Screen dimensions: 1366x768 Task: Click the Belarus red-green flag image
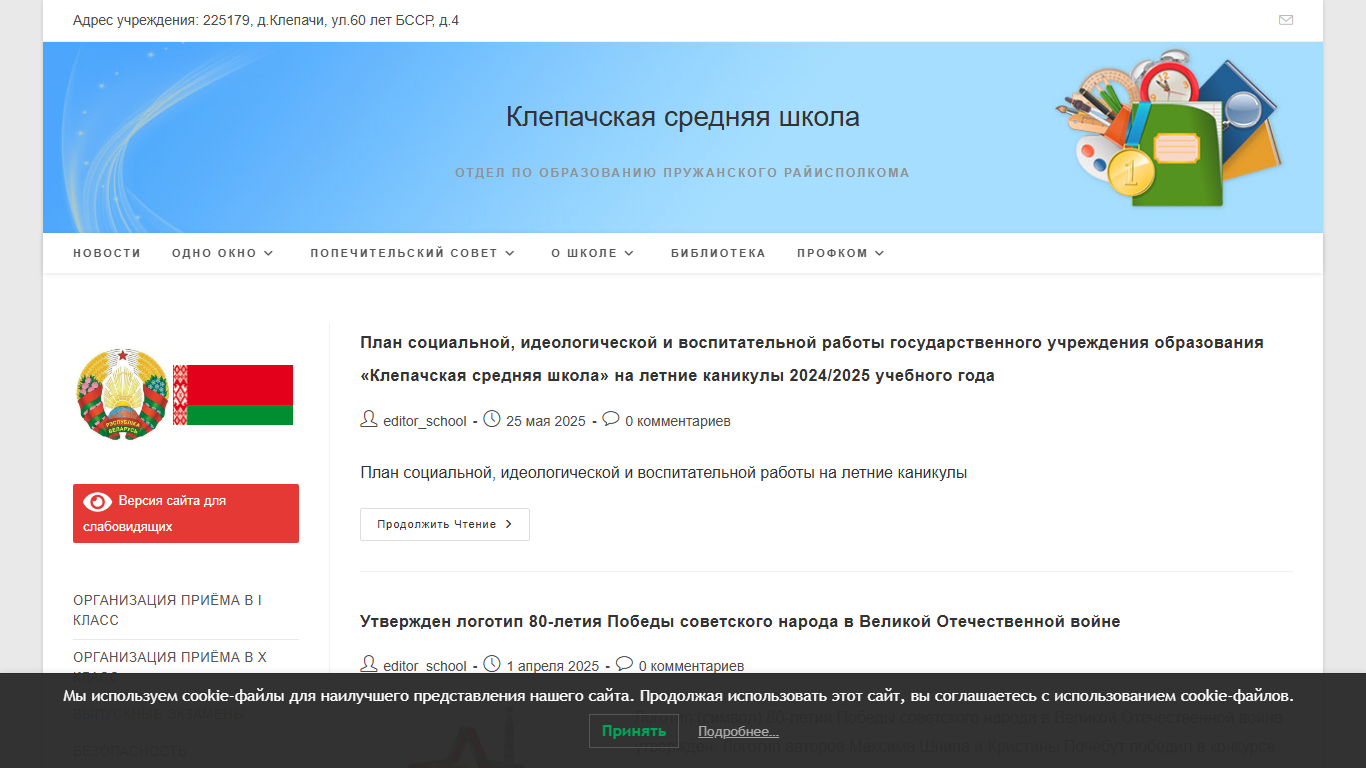233,395
